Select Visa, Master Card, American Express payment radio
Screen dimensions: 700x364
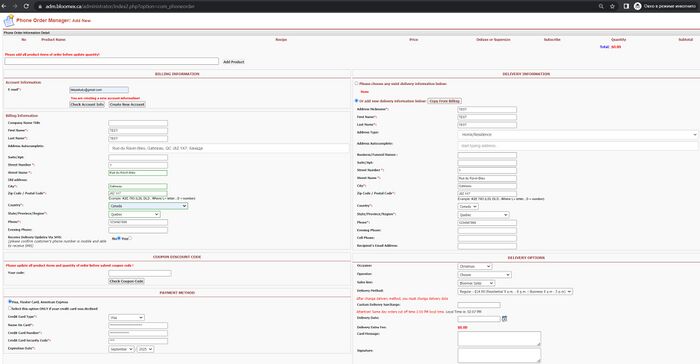coord(10,301)
